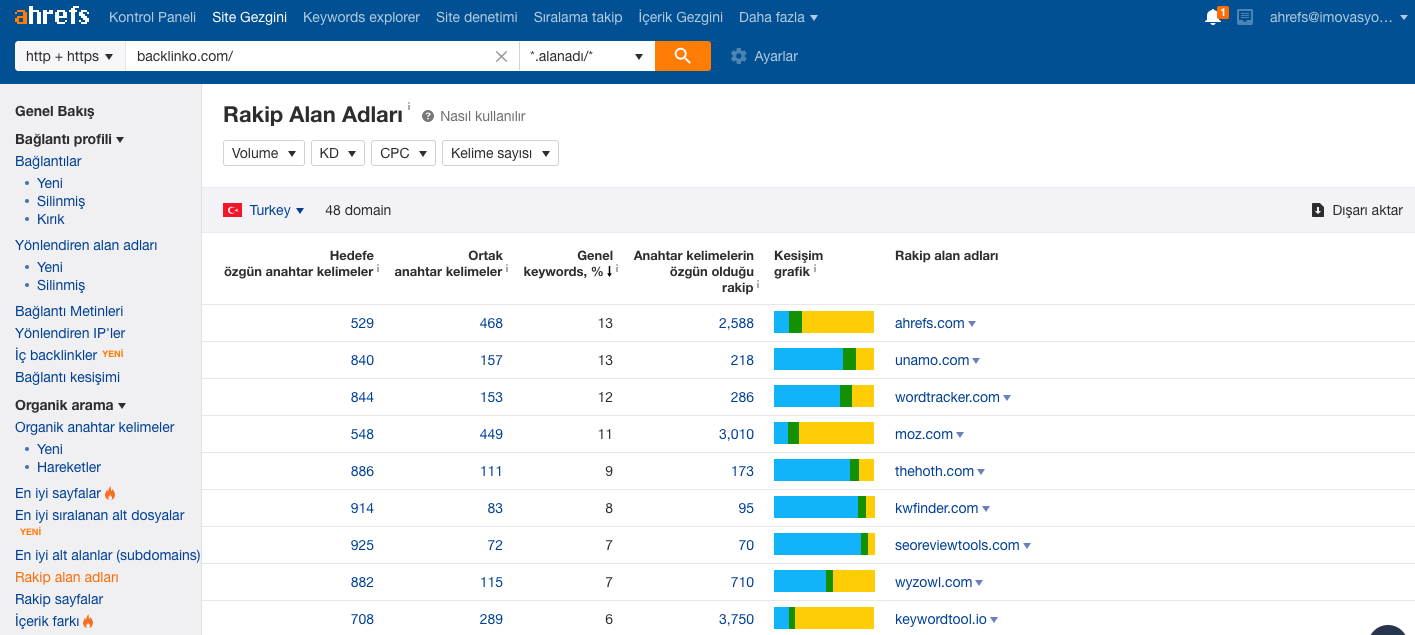Open Keywords explorer in the top menu
Image resolution: width=1415 pixels, height=635 pixels.
click(361, 17)
